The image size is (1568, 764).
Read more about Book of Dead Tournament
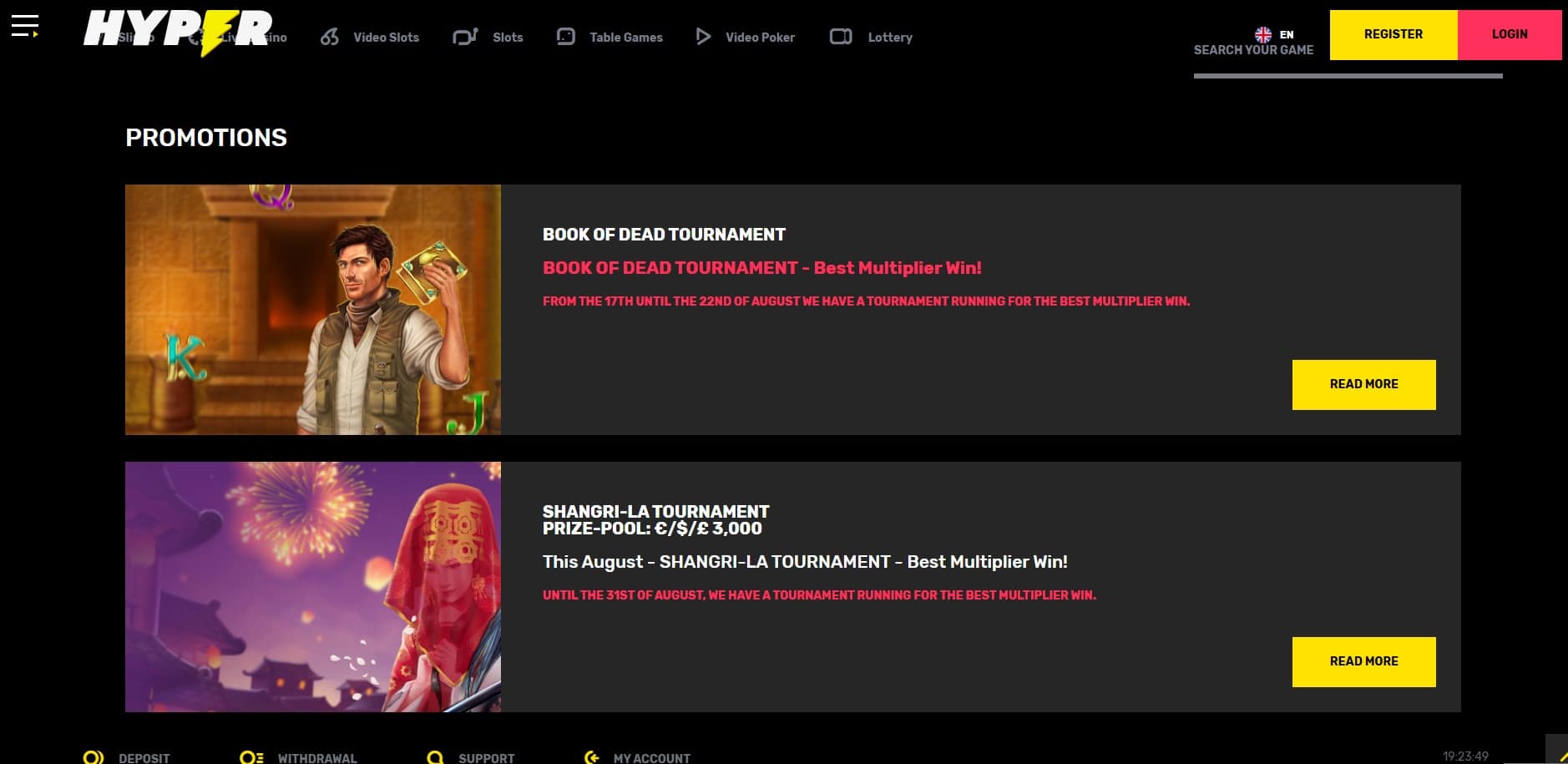pos(1363,384)
